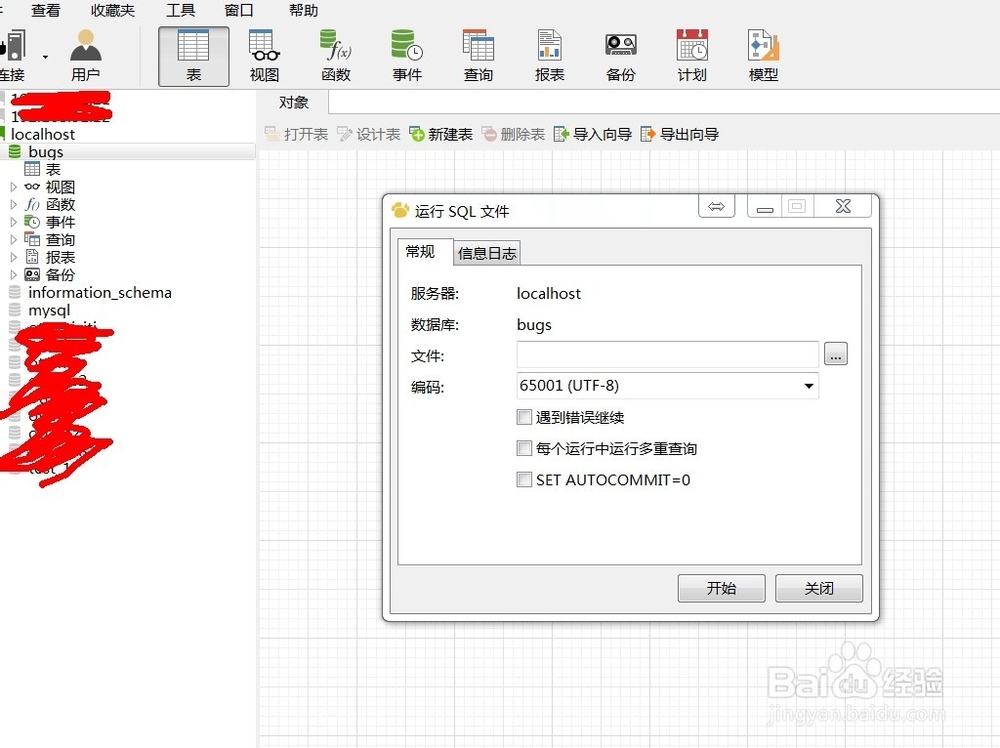1000x748 pixels.
Task: Select the information_schema database
Action: click(x=99, y=293)
